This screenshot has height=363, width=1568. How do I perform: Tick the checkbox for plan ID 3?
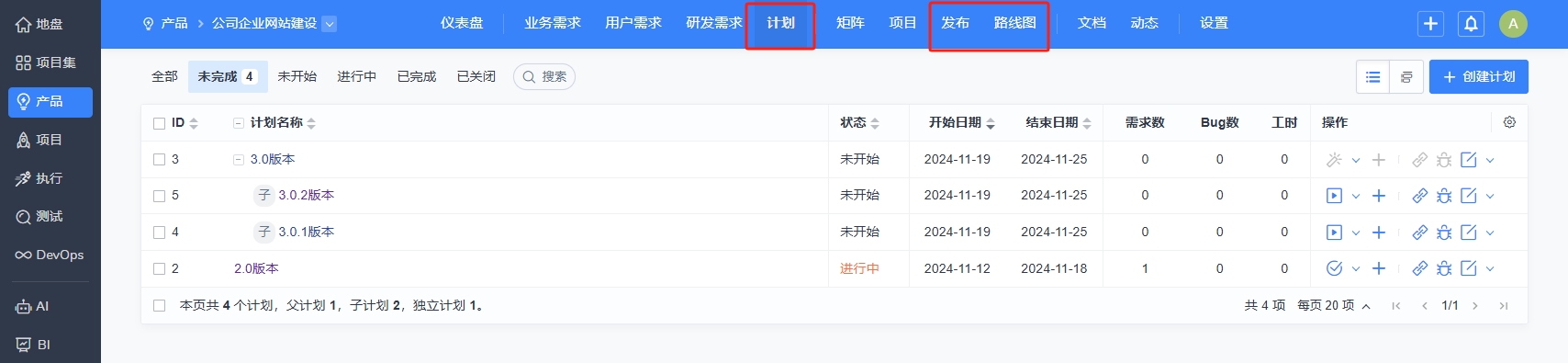(160, 160)
